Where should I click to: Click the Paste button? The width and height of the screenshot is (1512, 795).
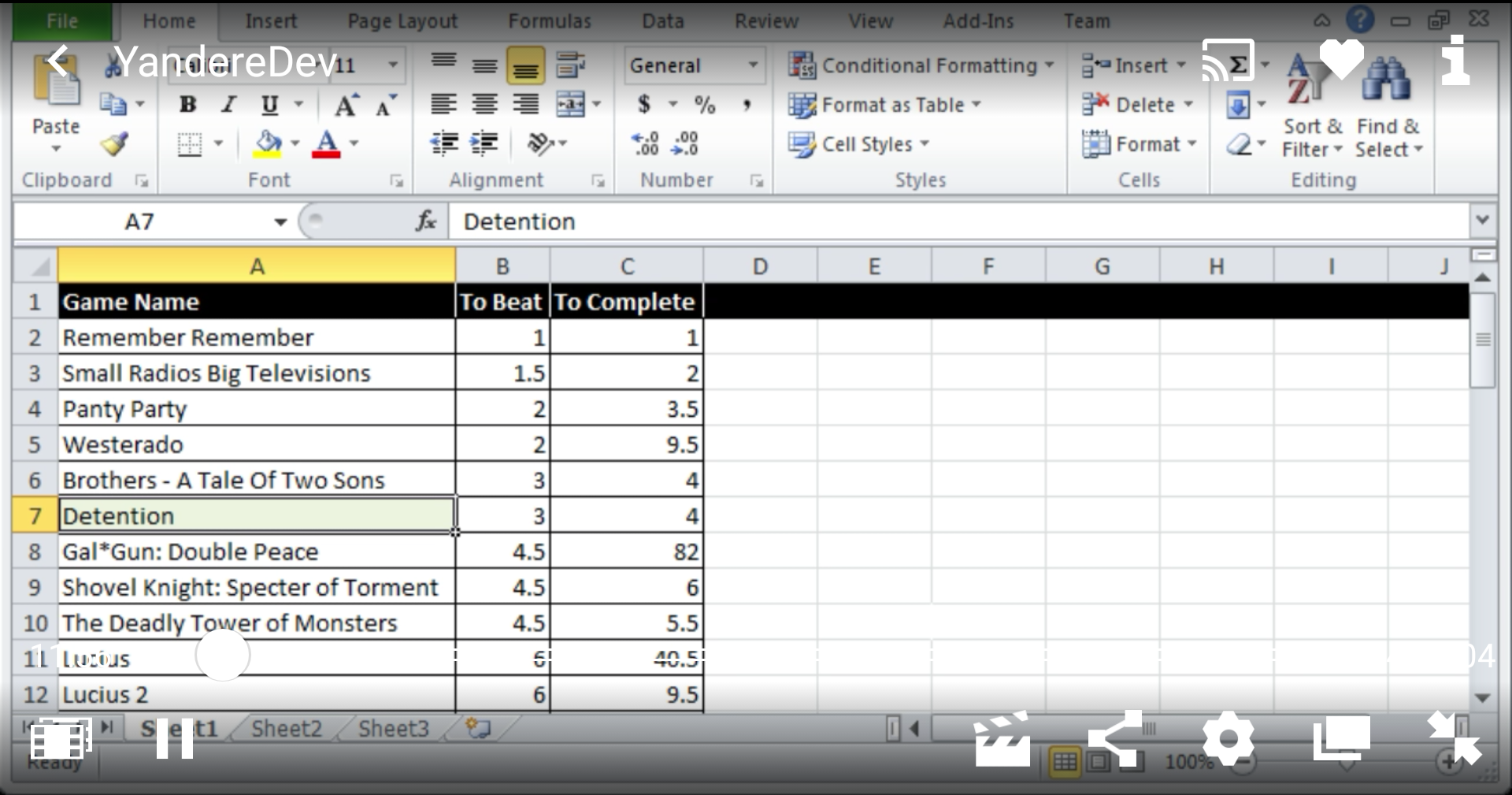tap(55, 102)
